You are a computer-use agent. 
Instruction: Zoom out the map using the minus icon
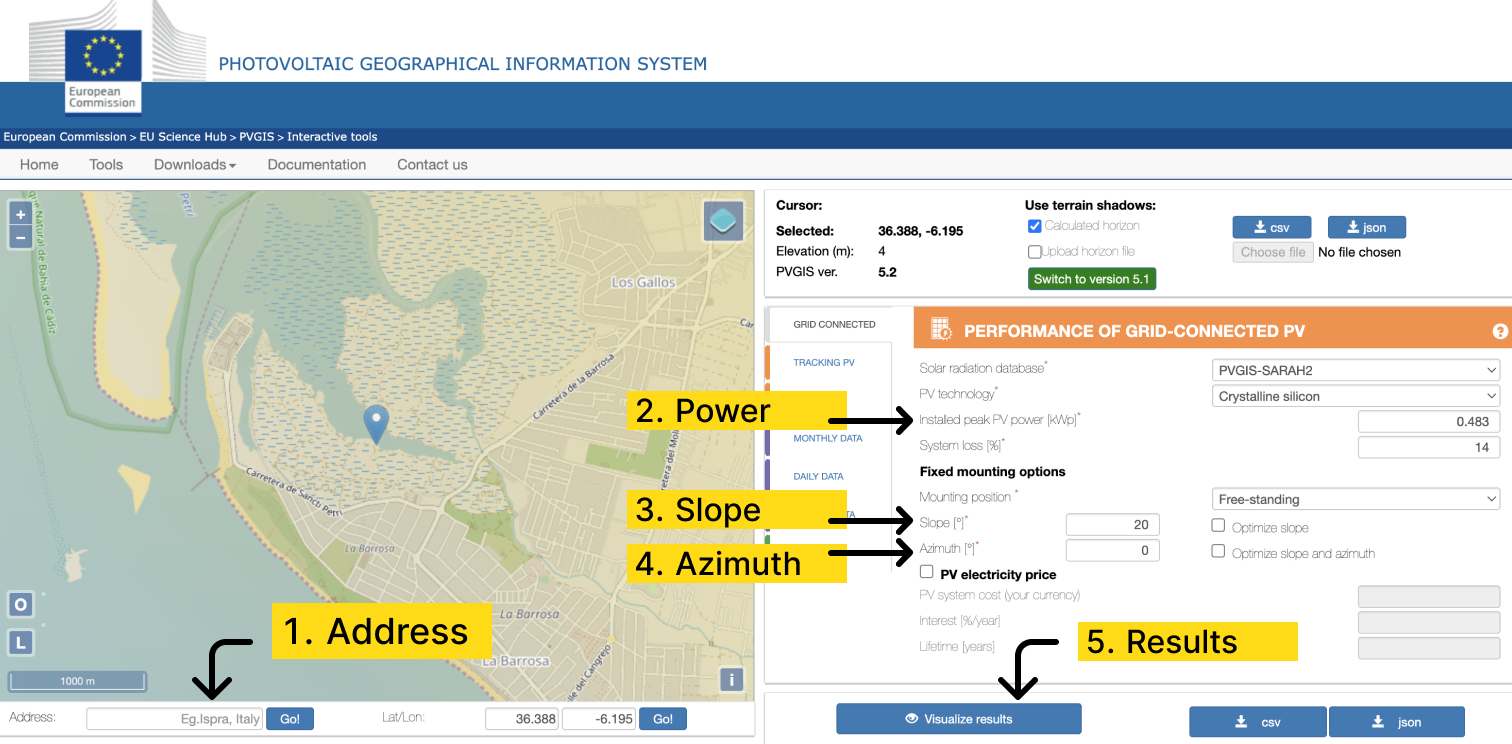(19, 237)
